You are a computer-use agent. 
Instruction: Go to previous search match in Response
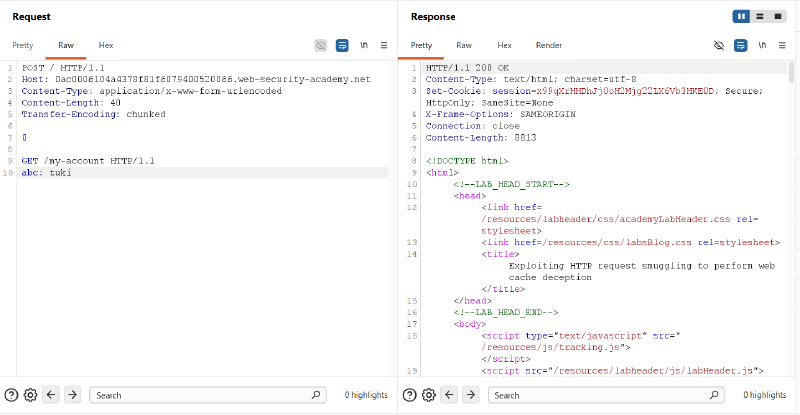[449, 395]
